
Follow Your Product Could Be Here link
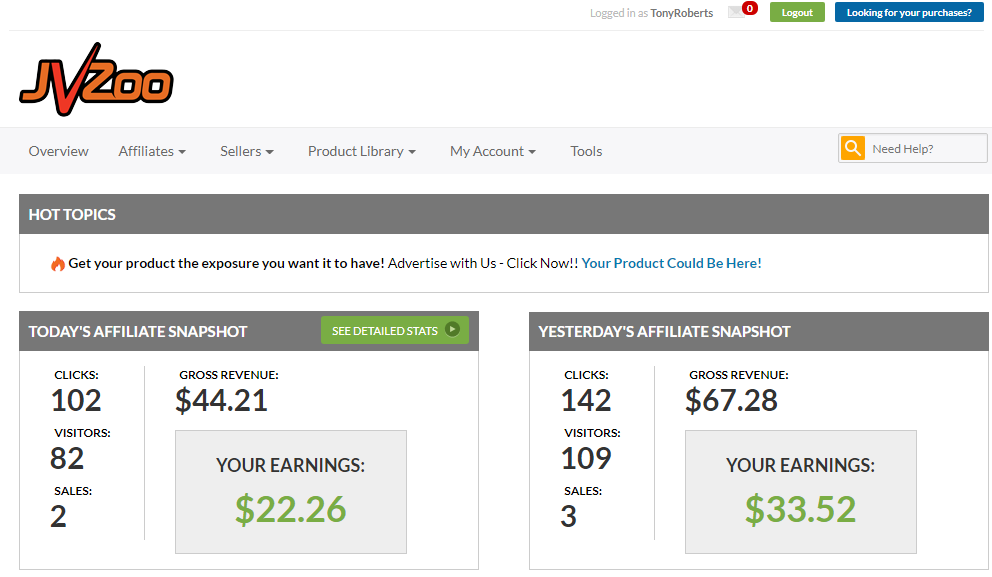click(x=671, y=263)
